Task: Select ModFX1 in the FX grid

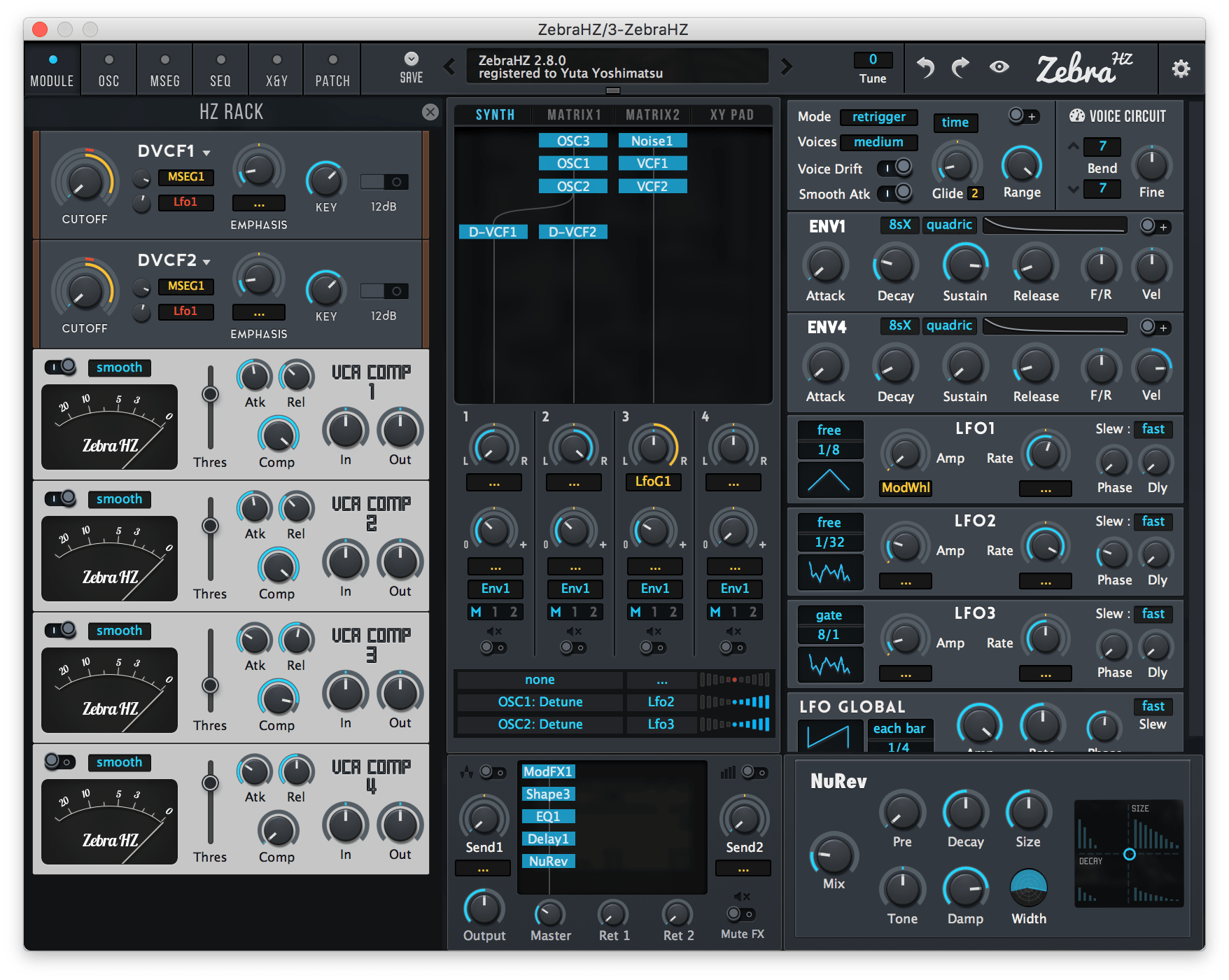Action: point(548,771)
